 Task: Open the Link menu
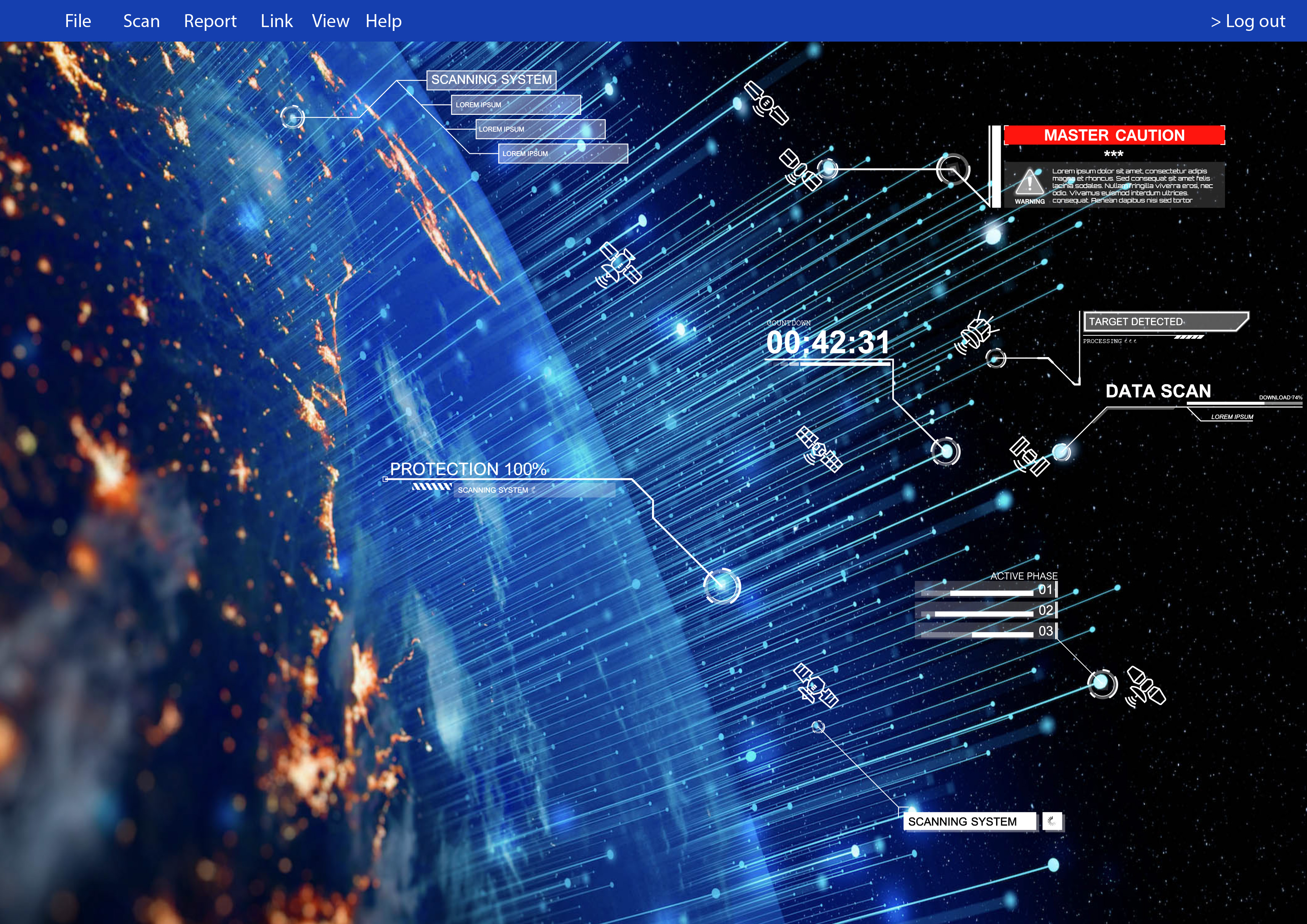276,21
